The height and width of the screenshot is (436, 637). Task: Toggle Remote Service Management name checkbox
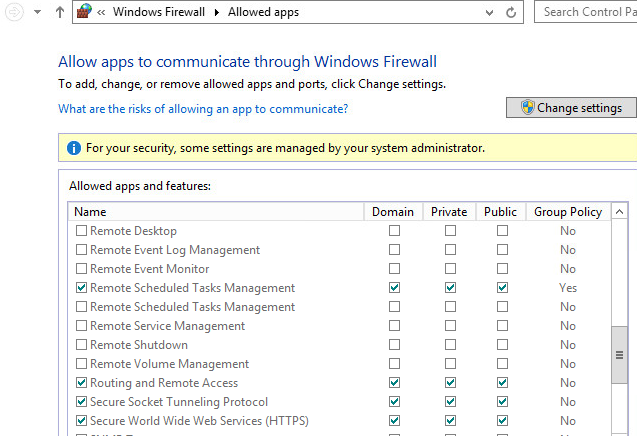(81, 325)
